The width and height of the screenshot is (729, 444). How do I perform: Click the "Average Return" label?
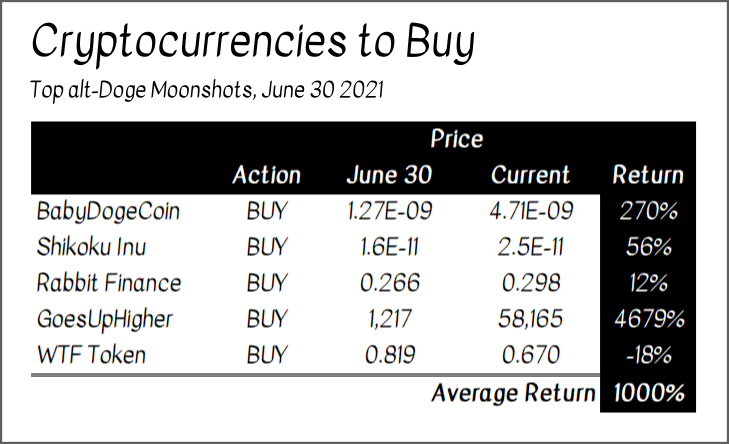click(513, 393)
